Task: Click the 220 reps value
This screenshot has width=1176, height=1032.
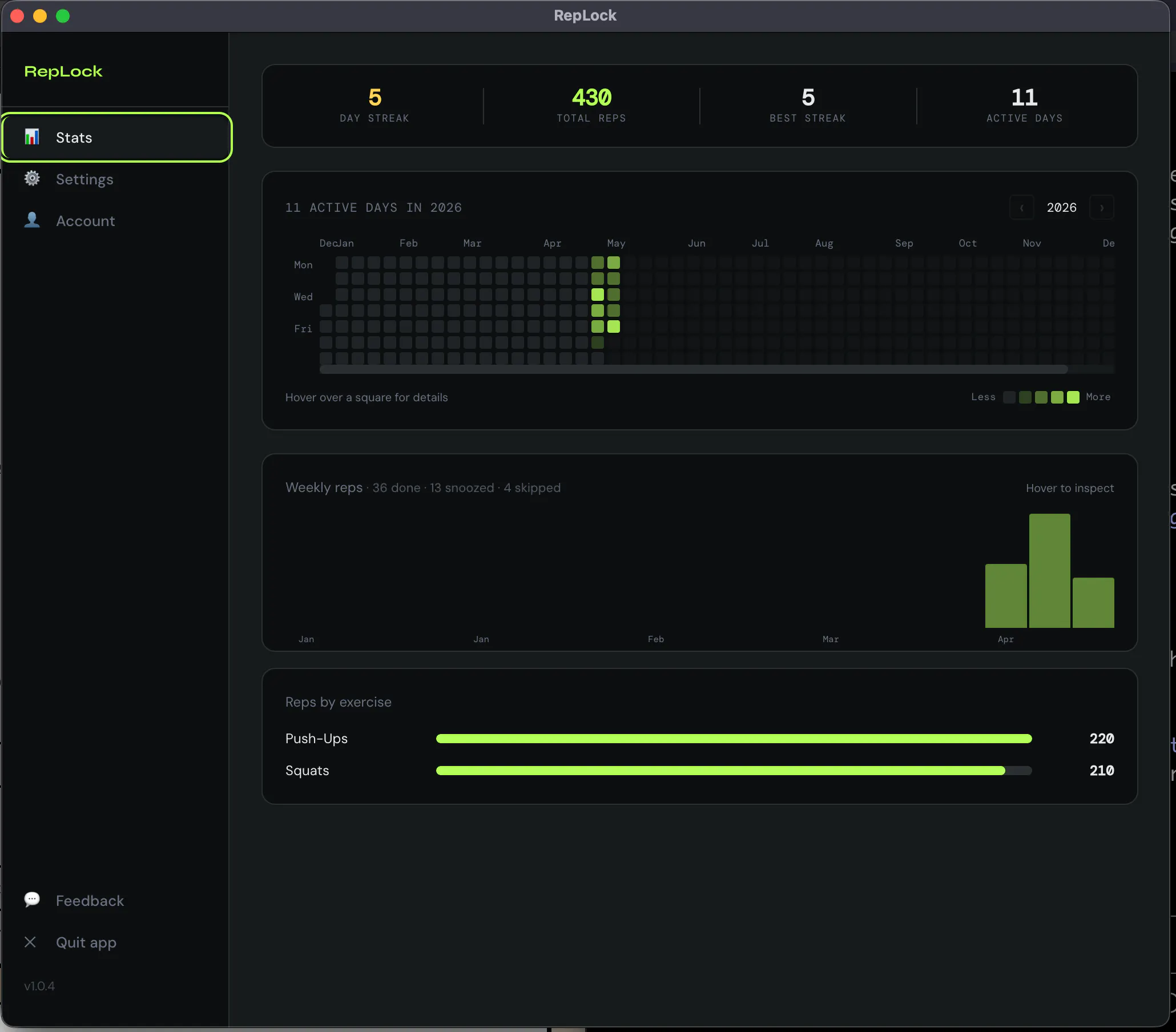Action: coord(1102,739)
